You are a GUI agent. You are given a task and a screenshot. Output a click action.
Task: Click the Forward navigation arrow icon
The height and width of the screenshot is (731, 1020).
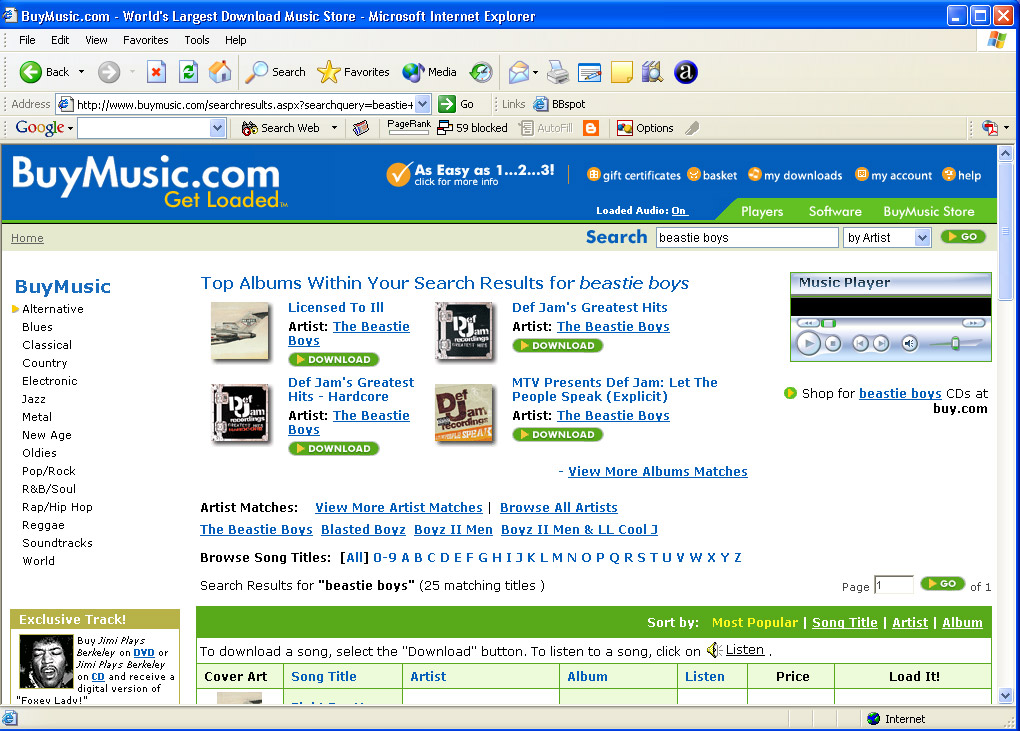coord(109,72)
